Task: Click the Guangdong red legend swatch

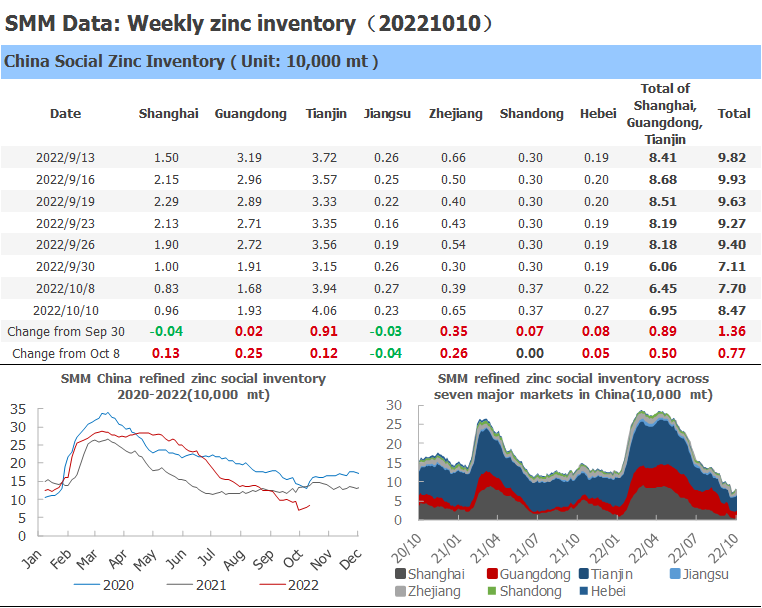Action: coord(492,574)
